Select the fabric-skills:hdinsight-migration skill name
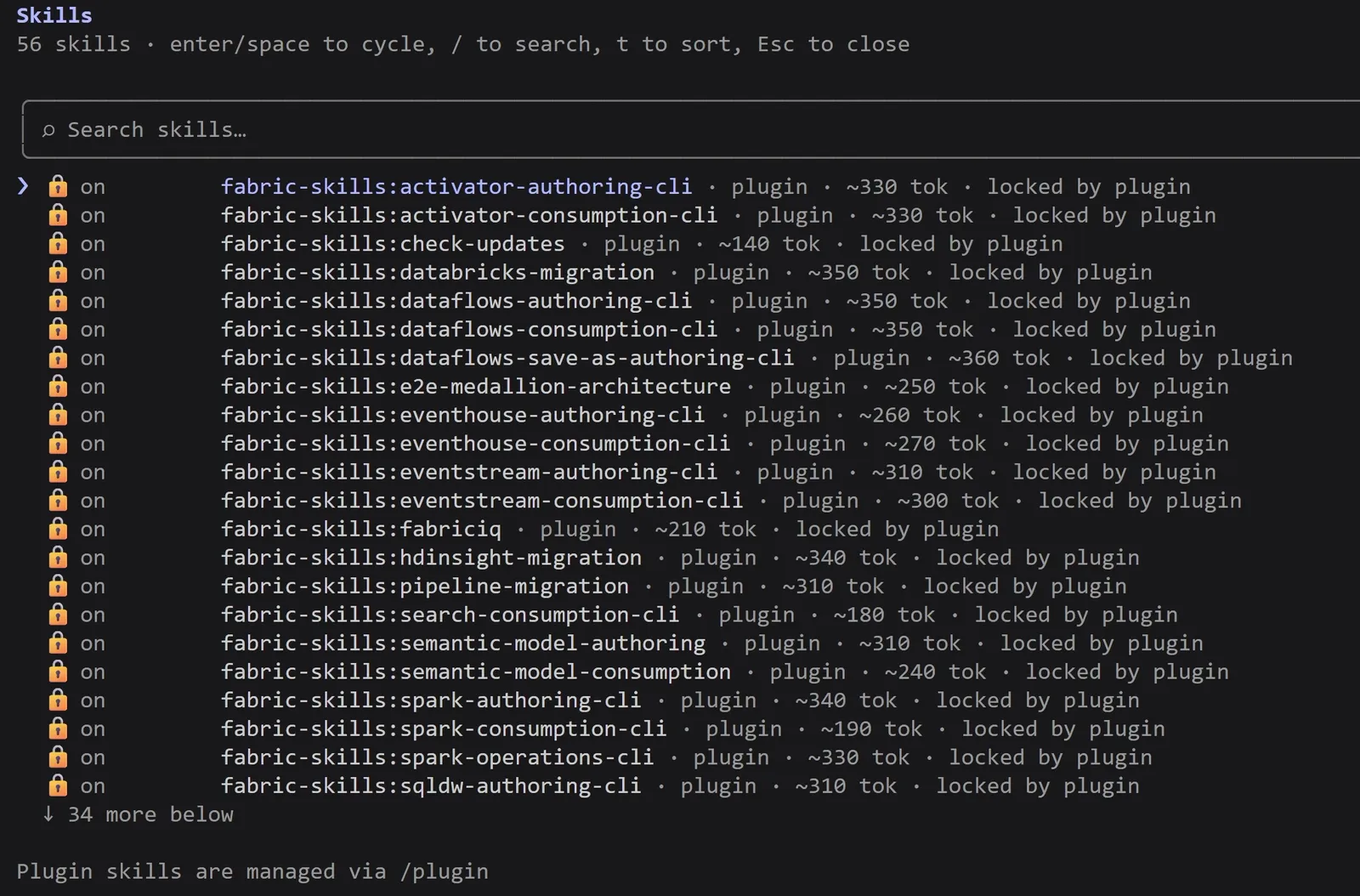1360x896 pixels. [431, 558]
